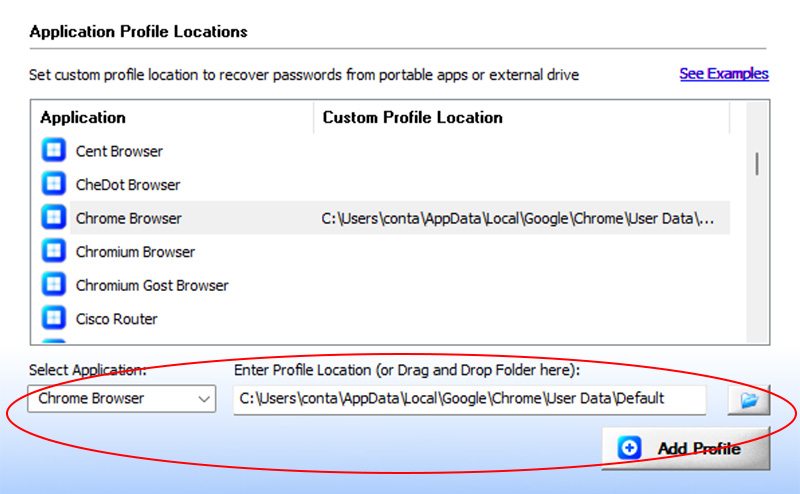Select the Chromium Browser row text

pos(135,252)
